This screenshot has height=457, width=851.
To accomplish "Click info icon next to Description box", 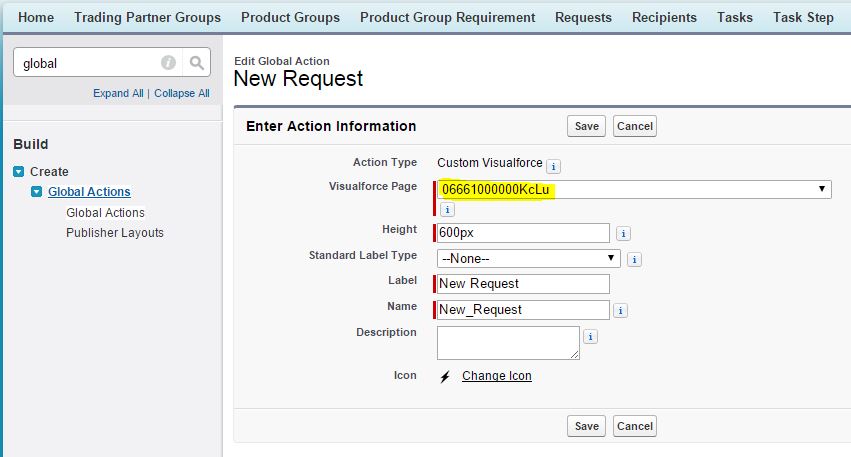I will 591,337.
